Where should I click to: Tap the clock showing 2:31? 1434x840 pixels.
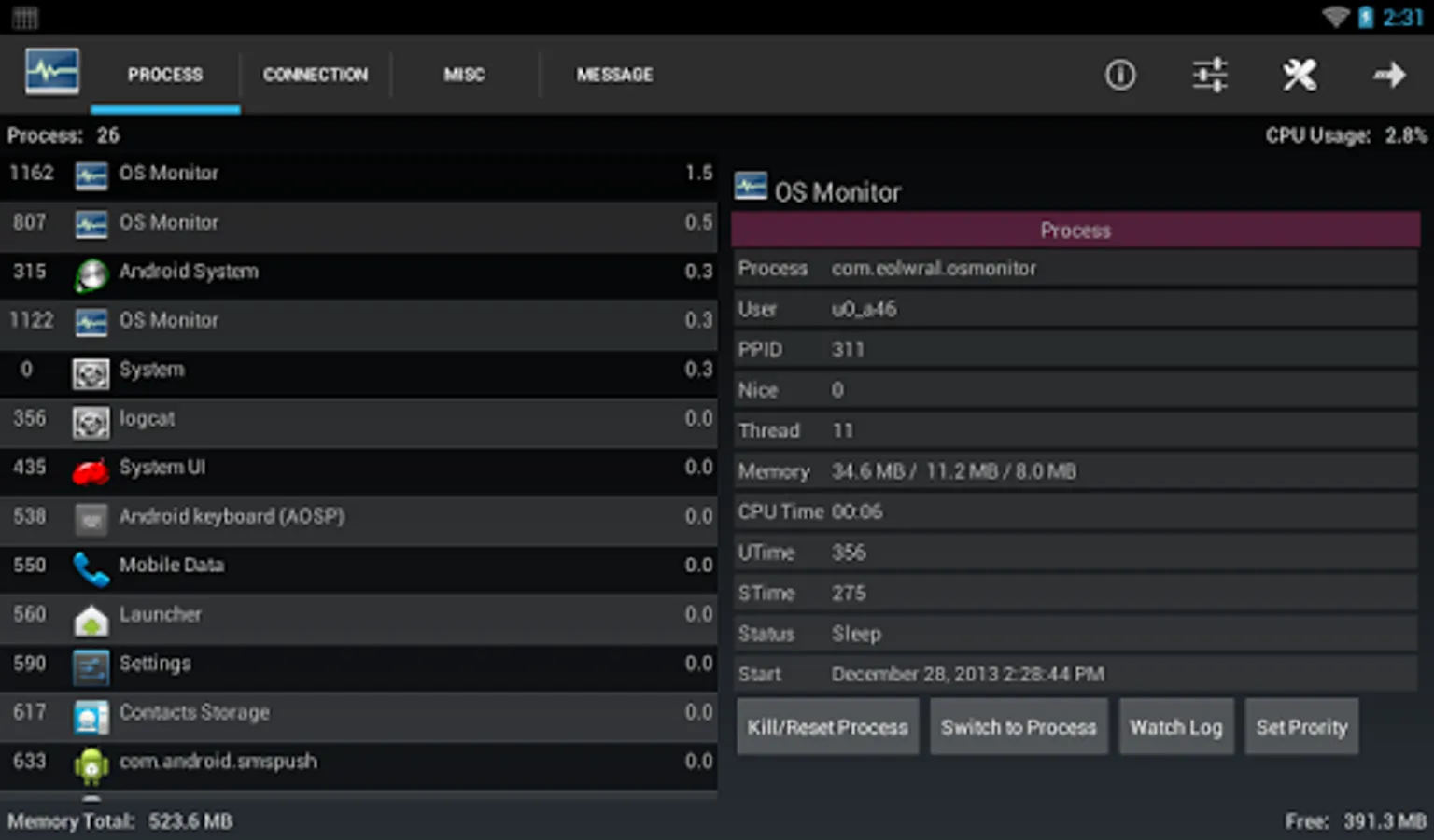click(1403, 17)
